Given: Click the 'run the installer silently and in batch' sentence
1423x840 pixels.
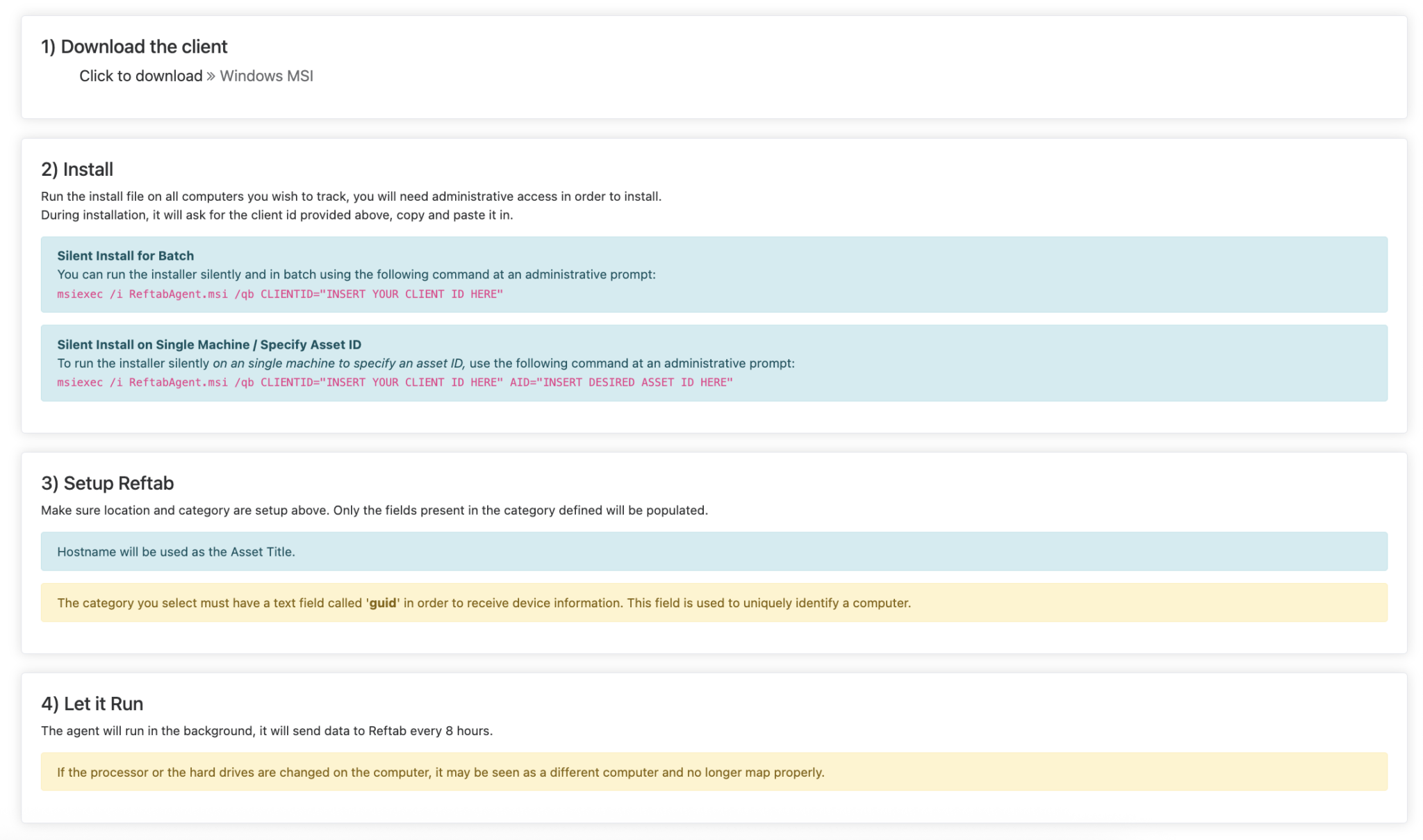Looking at the screenshot, I should coord(356,274).
